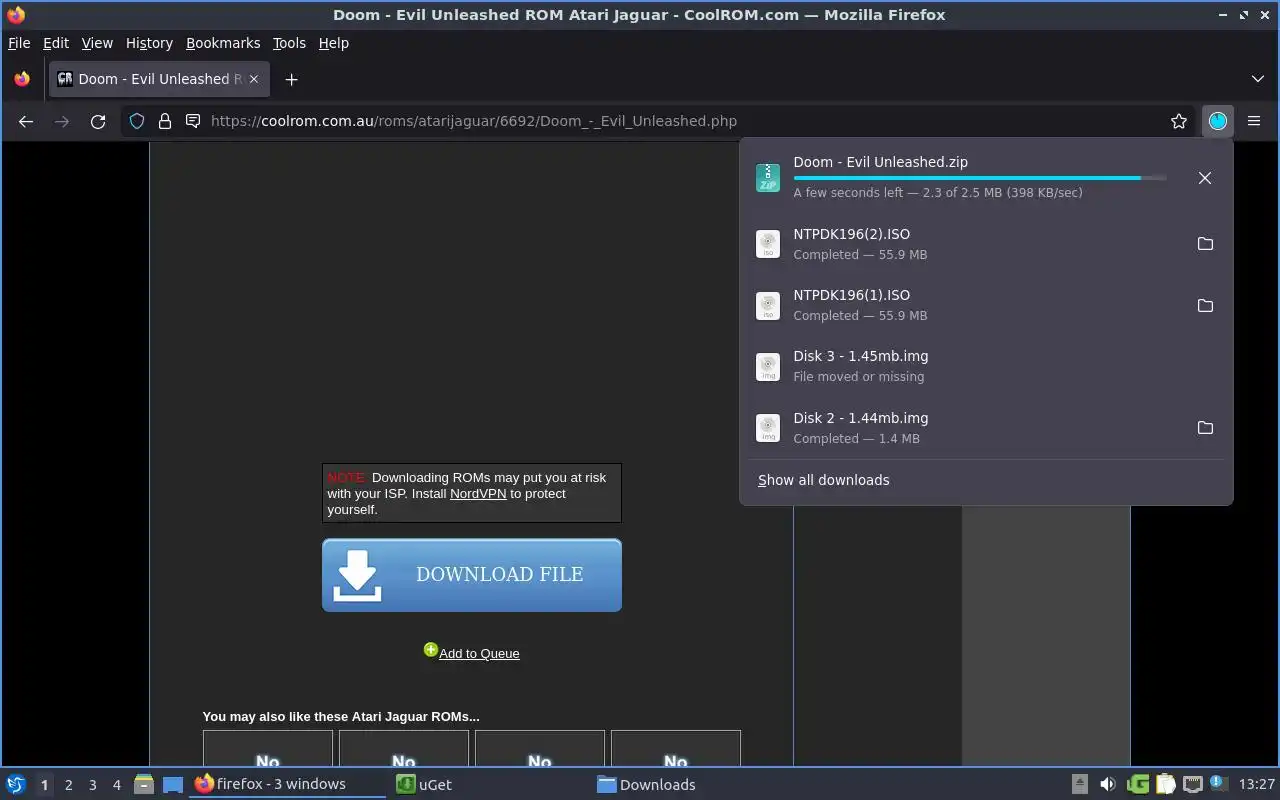Click the zip icon of Doom download
This screenshot has height=800, width=1280.
click(x=768, y=178)
